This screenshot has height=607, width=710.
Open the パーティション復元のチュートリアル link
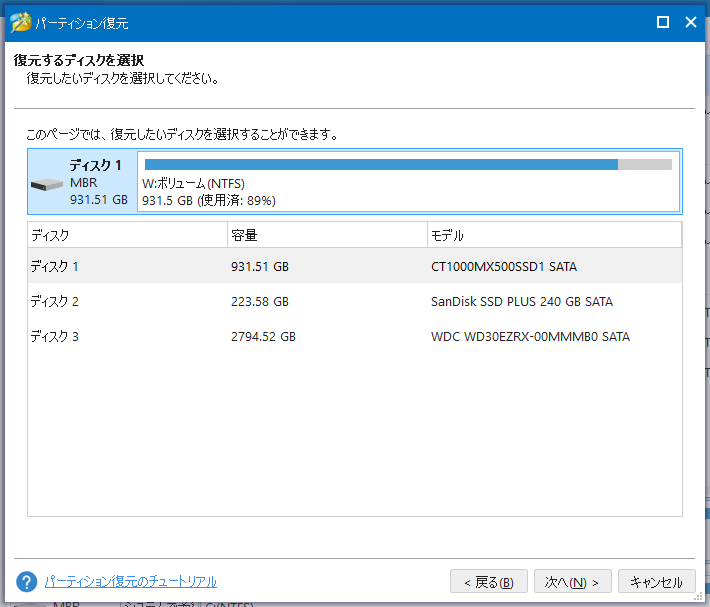point(130,581)
